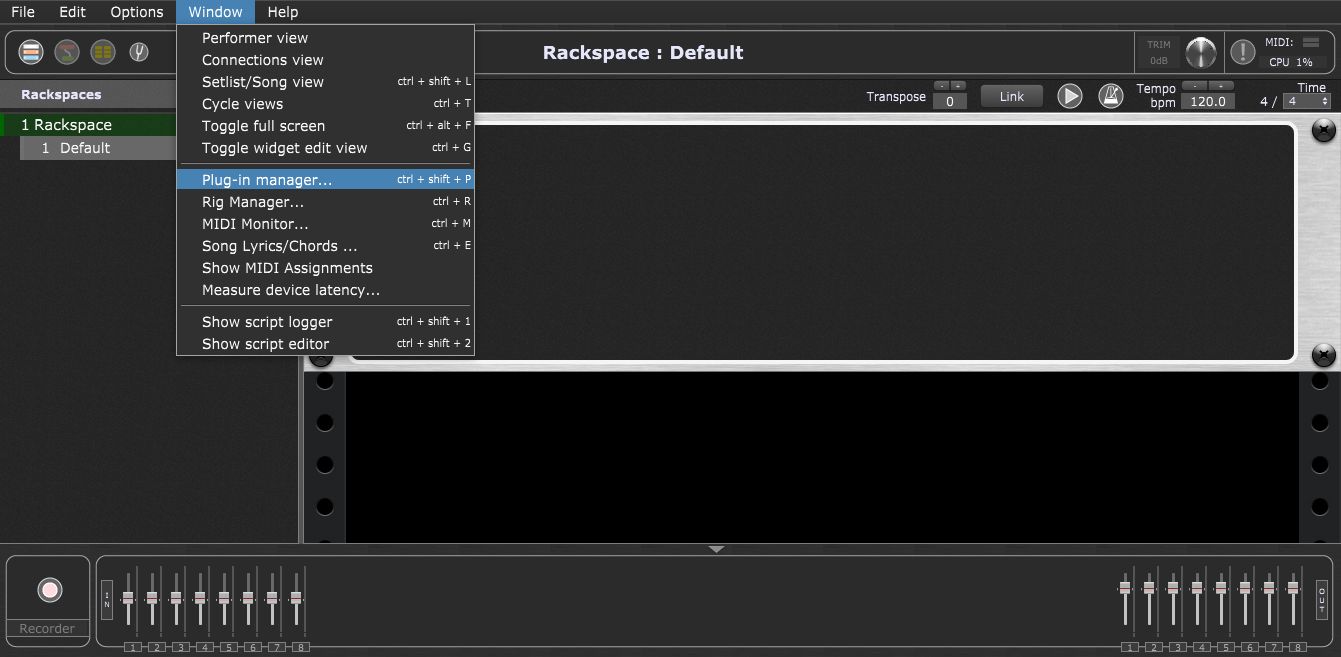Decrease transpose with the minus button
1341x657 pixels.
tap(941, 86)
